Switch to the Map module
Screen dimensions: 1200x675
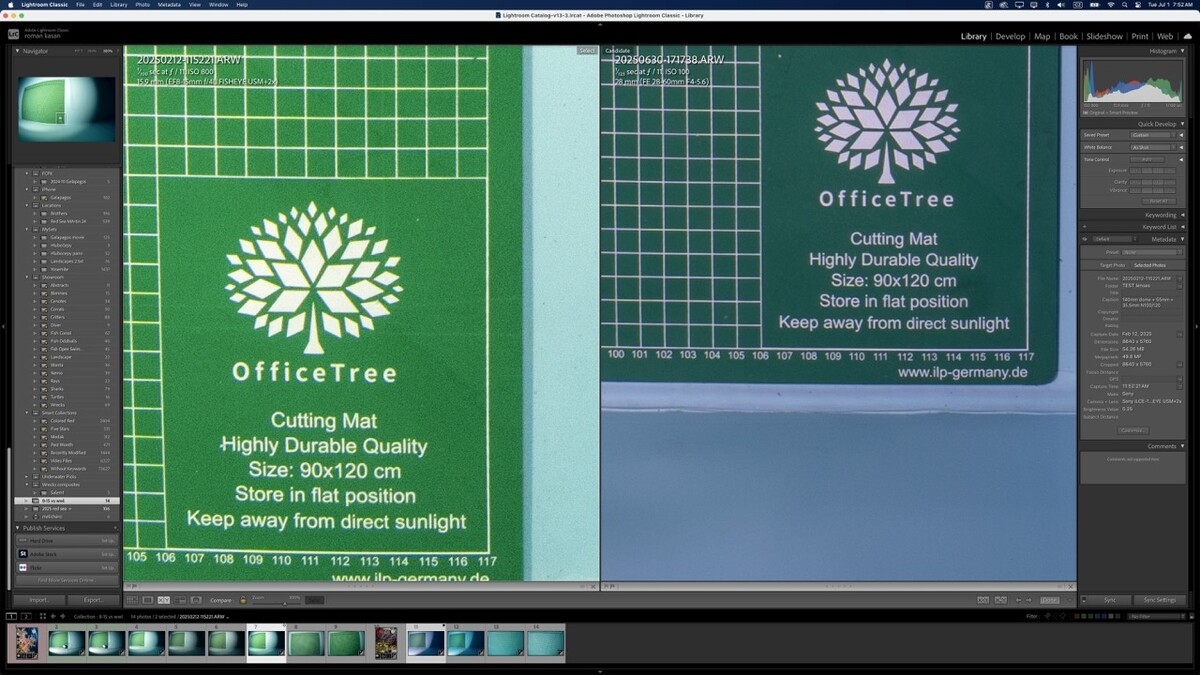(x=1042, y=37)
